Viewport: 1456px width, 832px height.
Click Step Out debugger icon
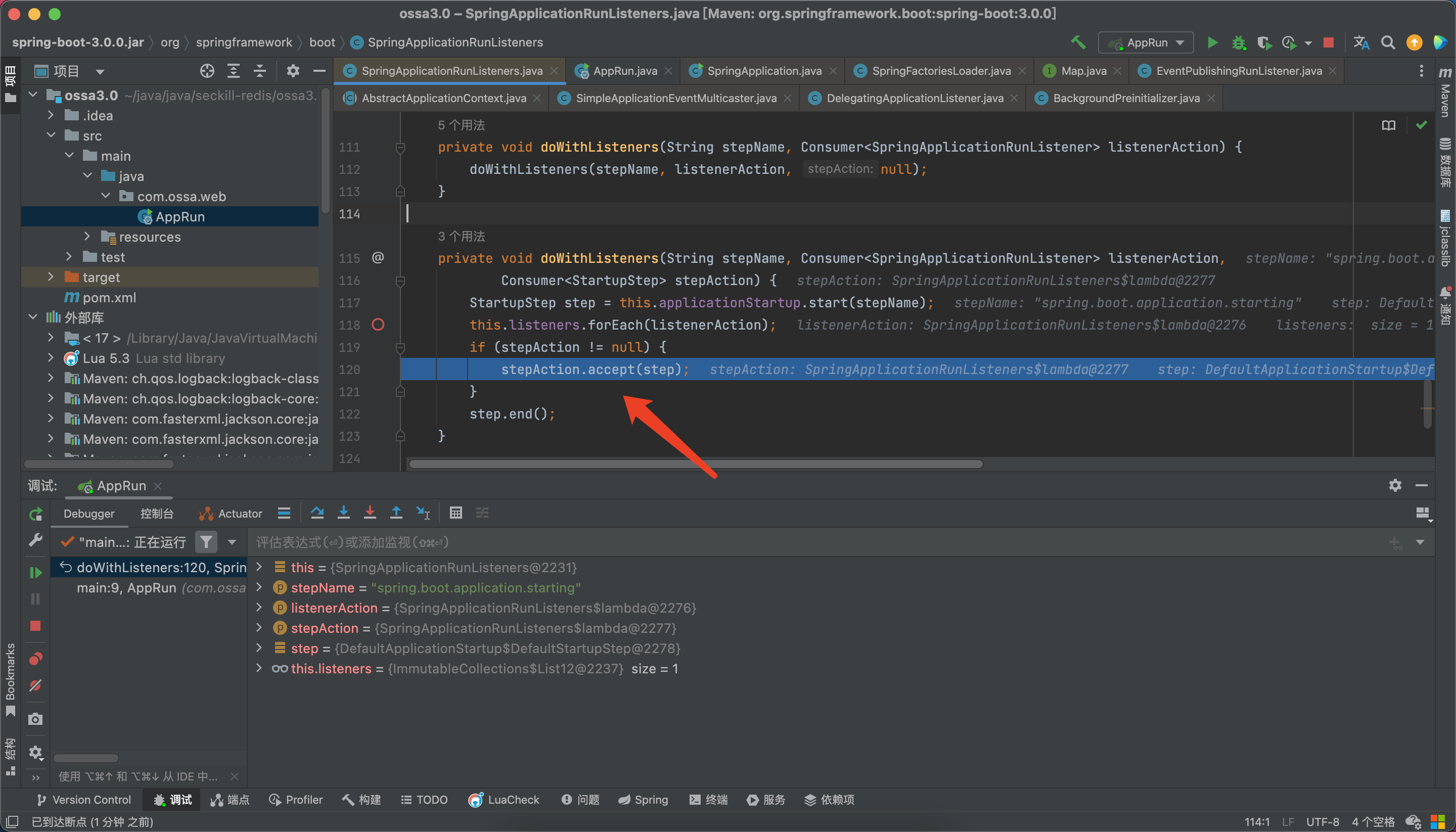396,513
